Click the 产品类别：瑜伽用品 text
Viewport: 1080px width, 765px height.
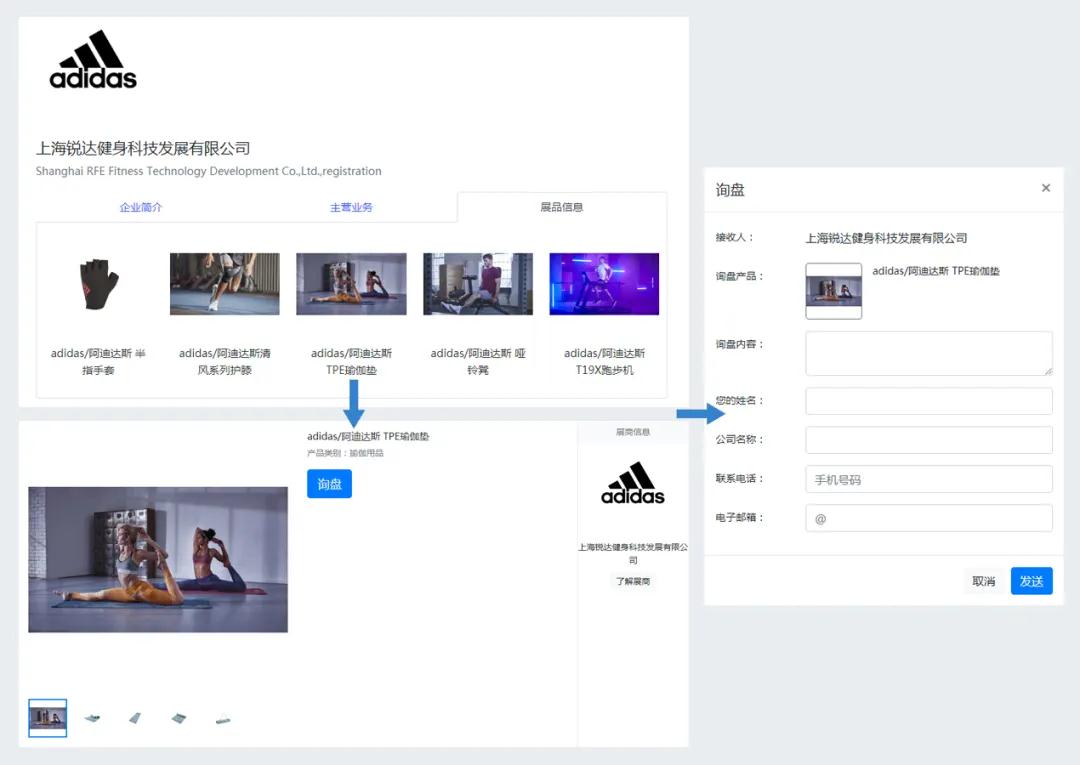click(345, 453)
